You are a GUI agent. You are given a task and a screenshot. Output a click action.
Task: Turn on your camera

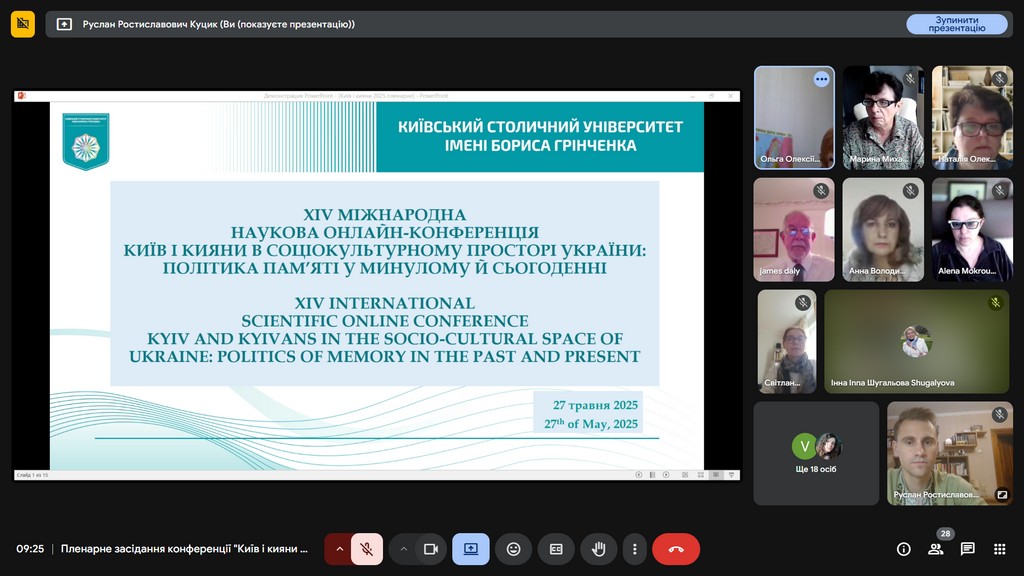pos(430,549)
